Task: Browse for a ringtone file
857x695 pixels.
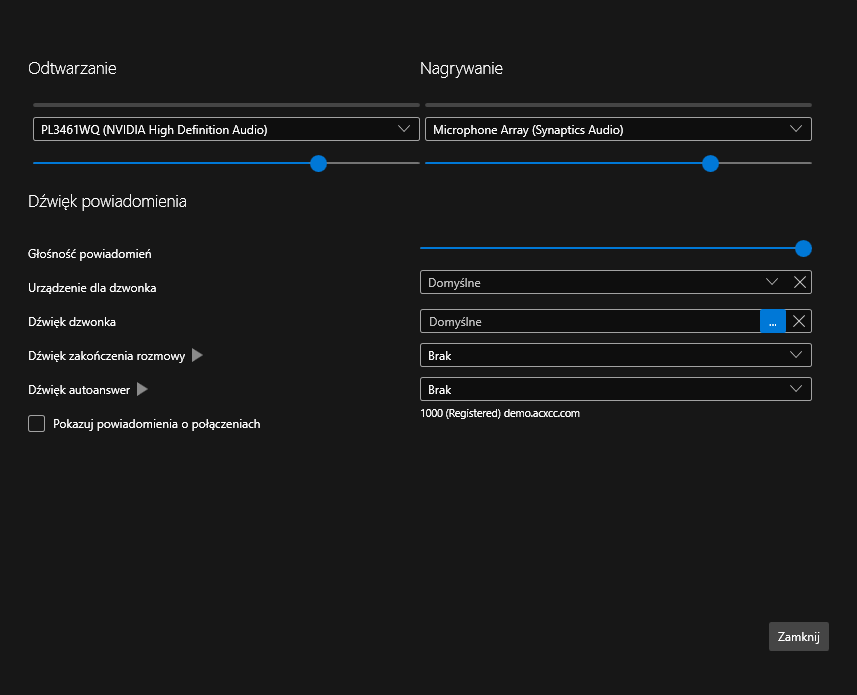Action: pyautogui.click(x=772, y=321)
